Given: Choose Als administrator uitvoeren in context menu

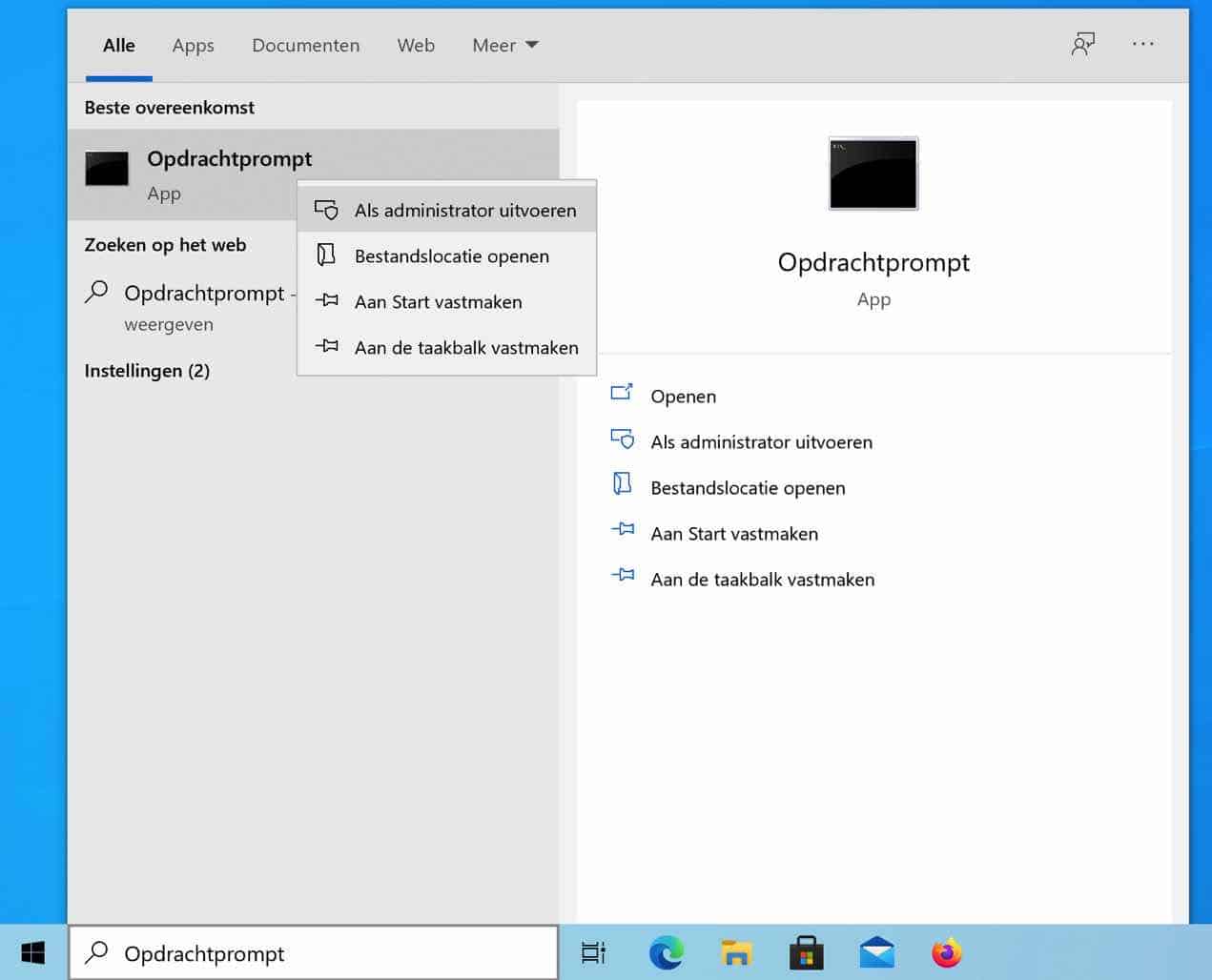Looking at the screenshot, I should tap(464, 210).
